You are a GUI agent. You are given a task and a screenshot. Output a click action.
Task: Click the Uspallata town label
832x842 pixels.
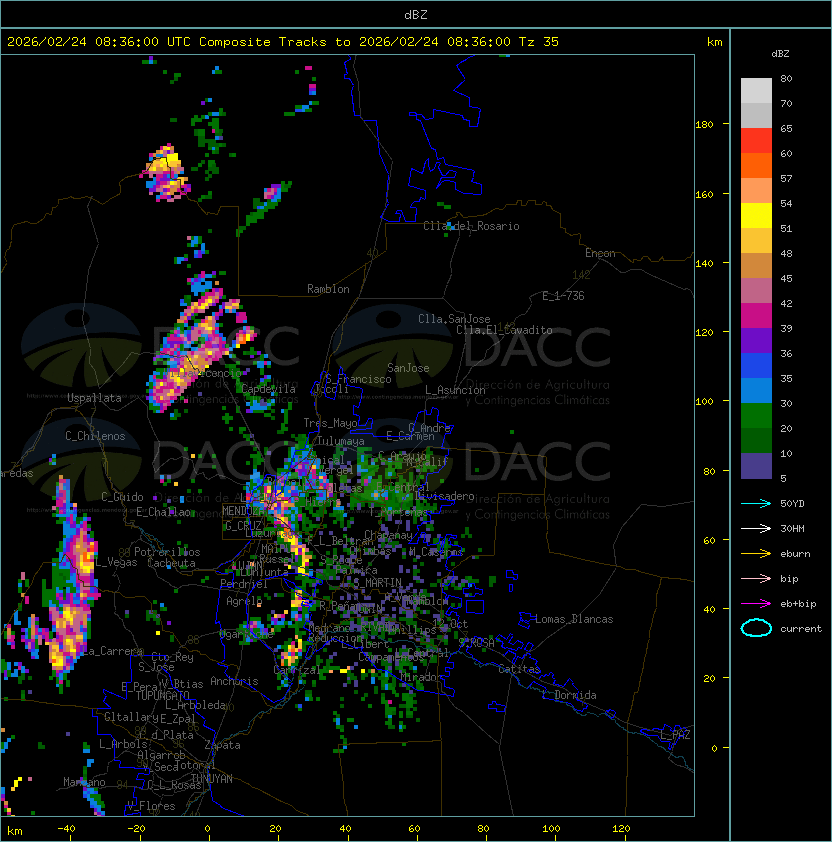(x=94, y=398)
